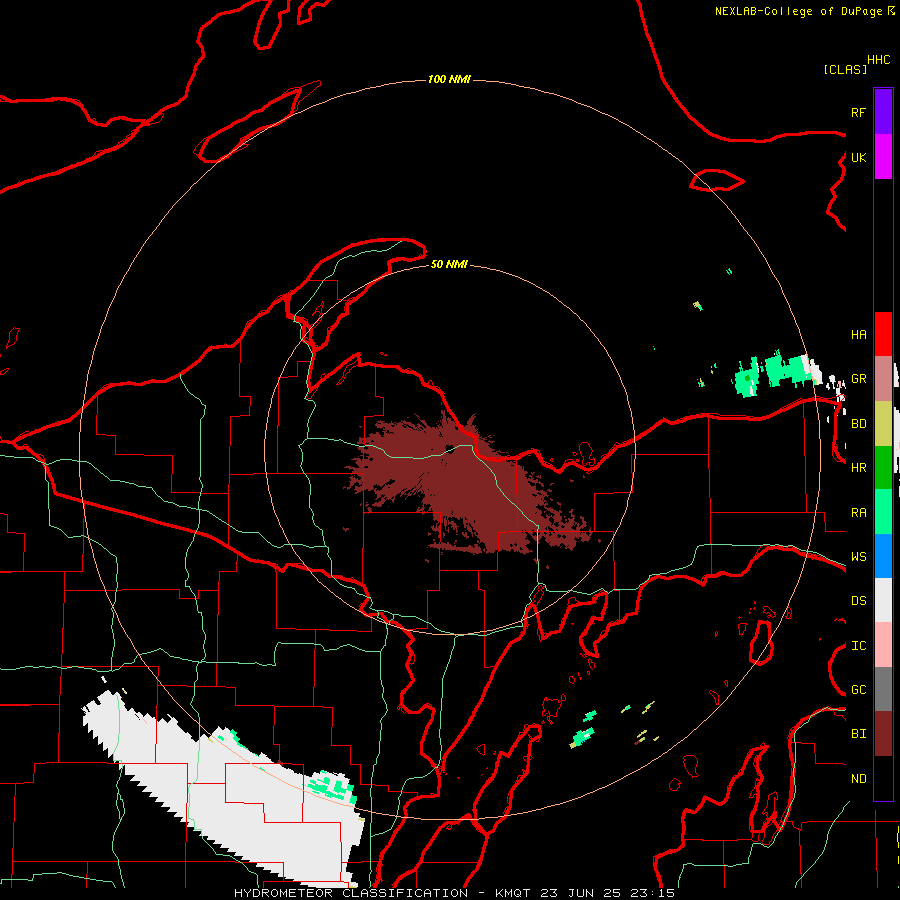
Task: Click the ND legend label
Action: (x=858, y=779)
